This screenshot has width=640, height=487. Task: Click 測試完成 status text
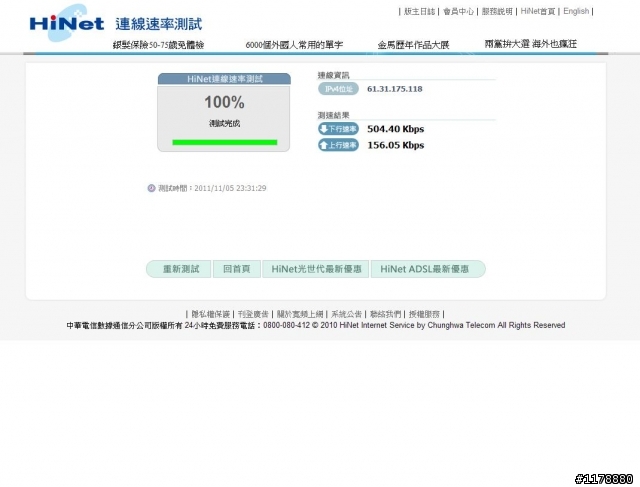point(224,123)
